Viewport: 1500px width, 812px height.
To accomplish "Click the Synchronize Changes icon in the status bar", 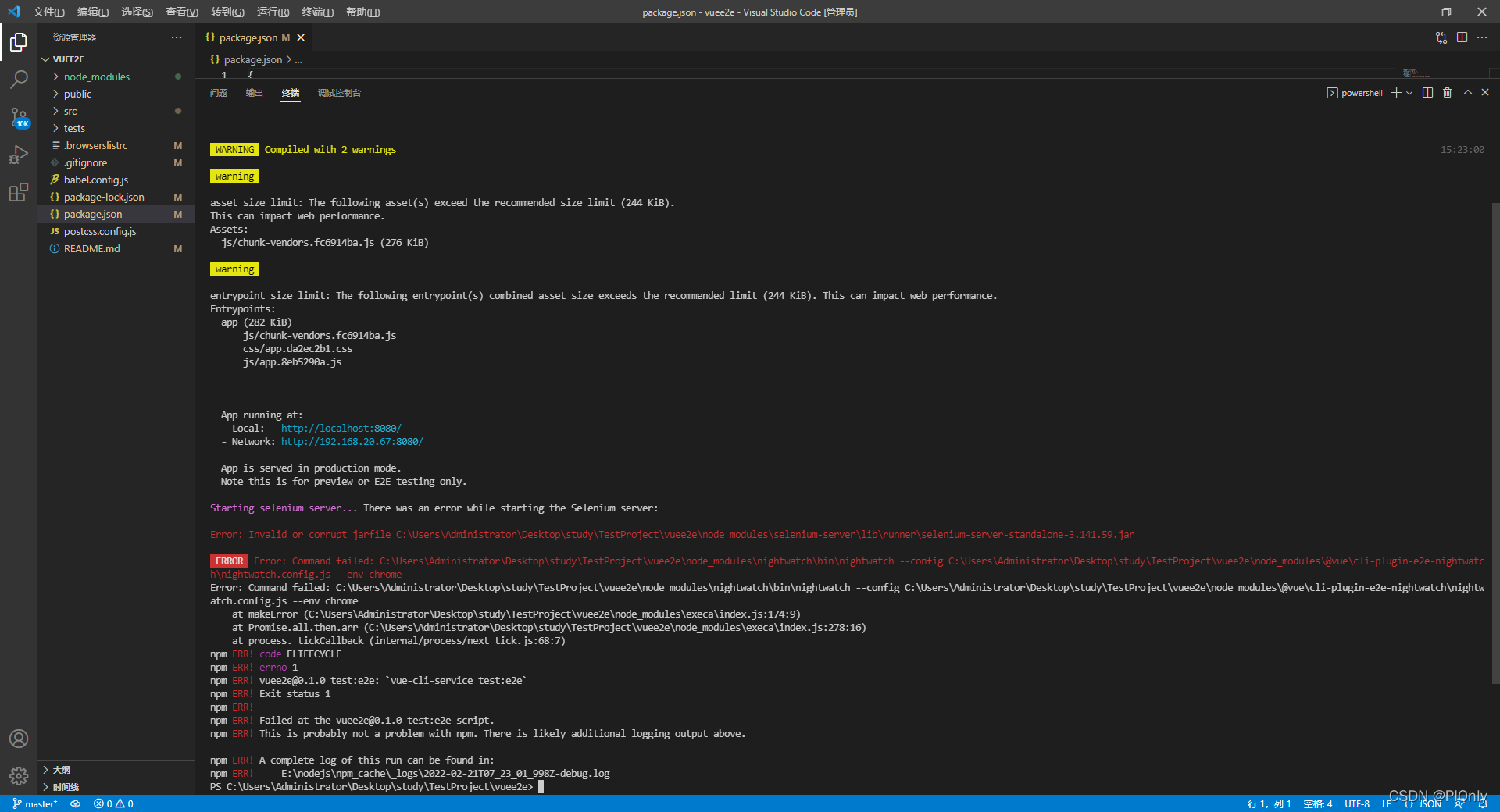I will point(76,803).
